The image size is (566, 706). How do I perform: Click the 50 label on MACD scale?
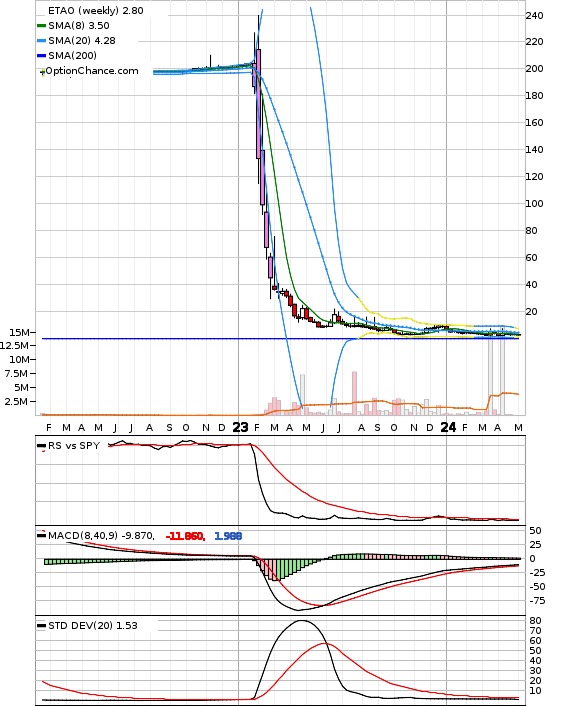pyautogui.click(x=535, y=530)
